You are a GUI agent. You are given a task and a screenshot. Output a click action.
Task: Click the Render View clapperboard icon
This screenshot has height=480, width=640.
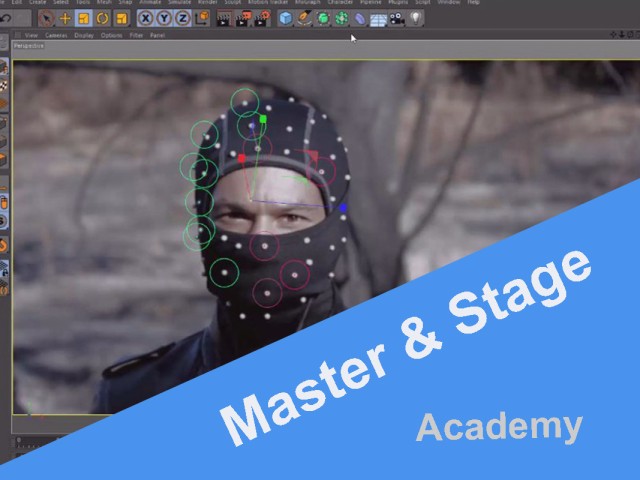[222, 18]
